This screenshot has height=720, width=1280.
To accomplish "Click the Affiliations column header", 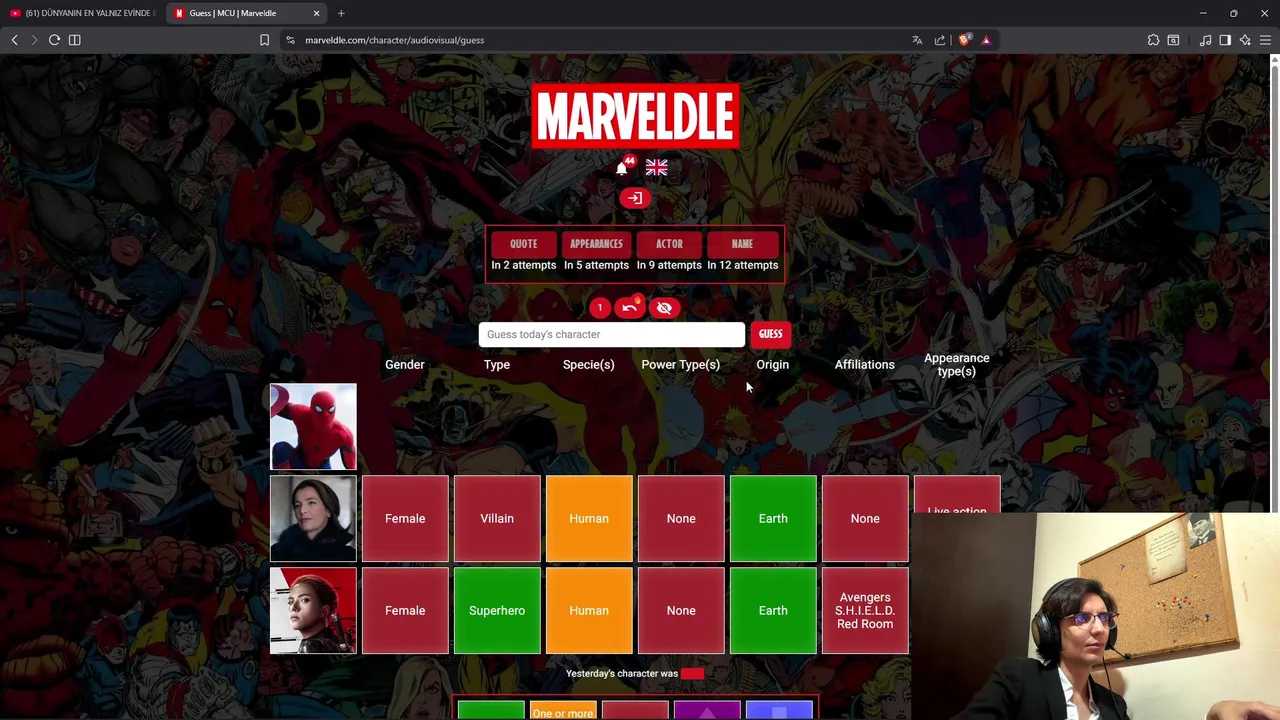I will click(865, 364).
